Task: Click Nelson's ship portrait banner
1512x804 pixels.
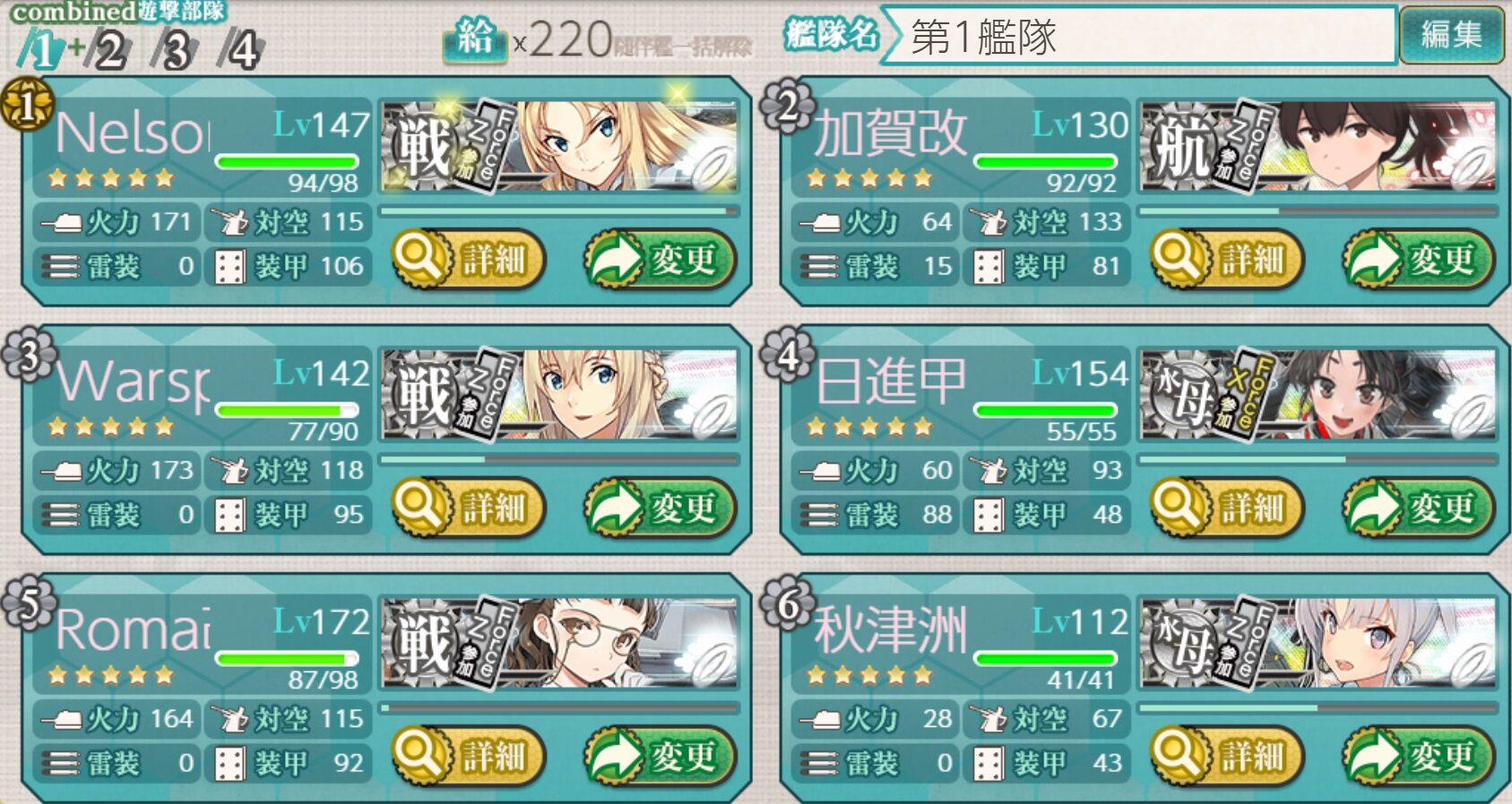Action: coord(560,147)
